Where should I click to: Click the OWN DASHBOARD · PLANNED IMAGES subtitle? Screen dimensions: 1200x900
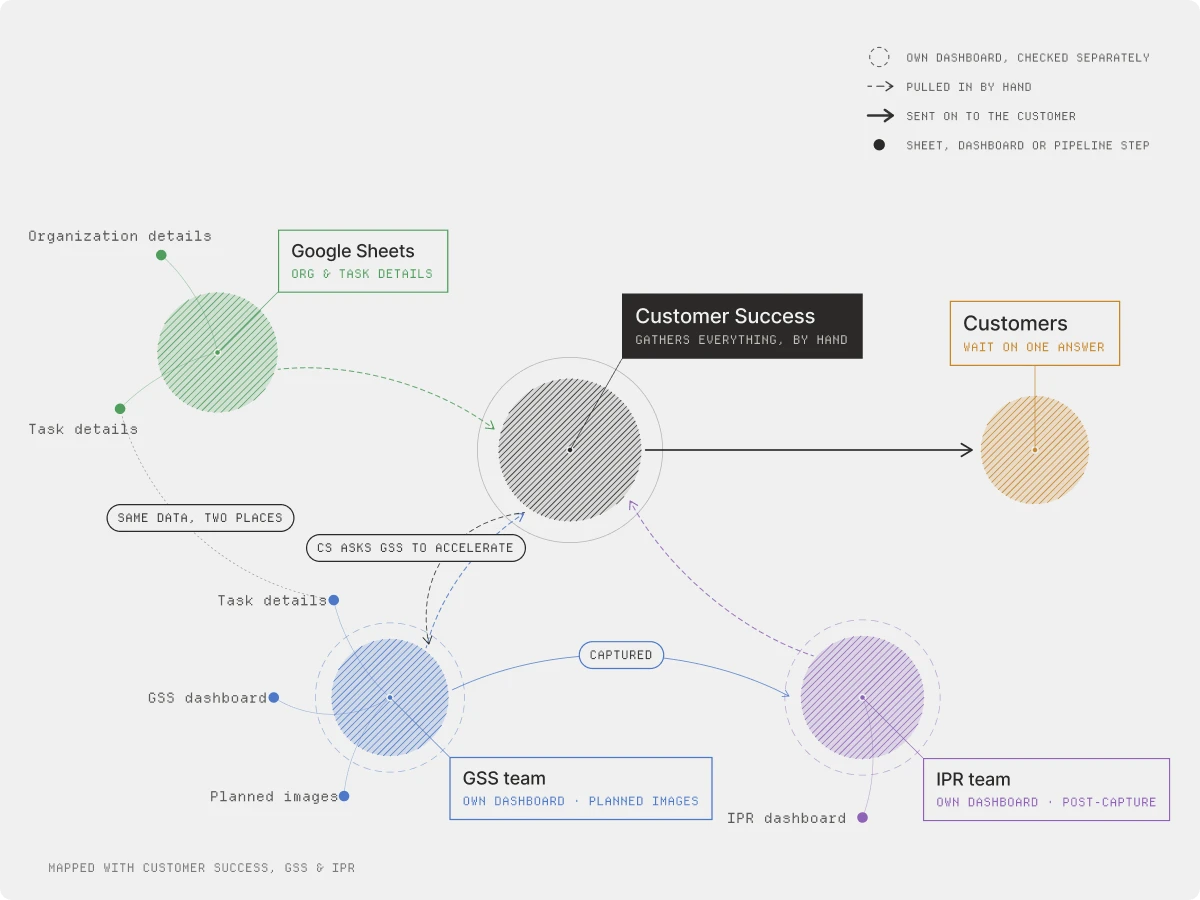click(581, 801)
